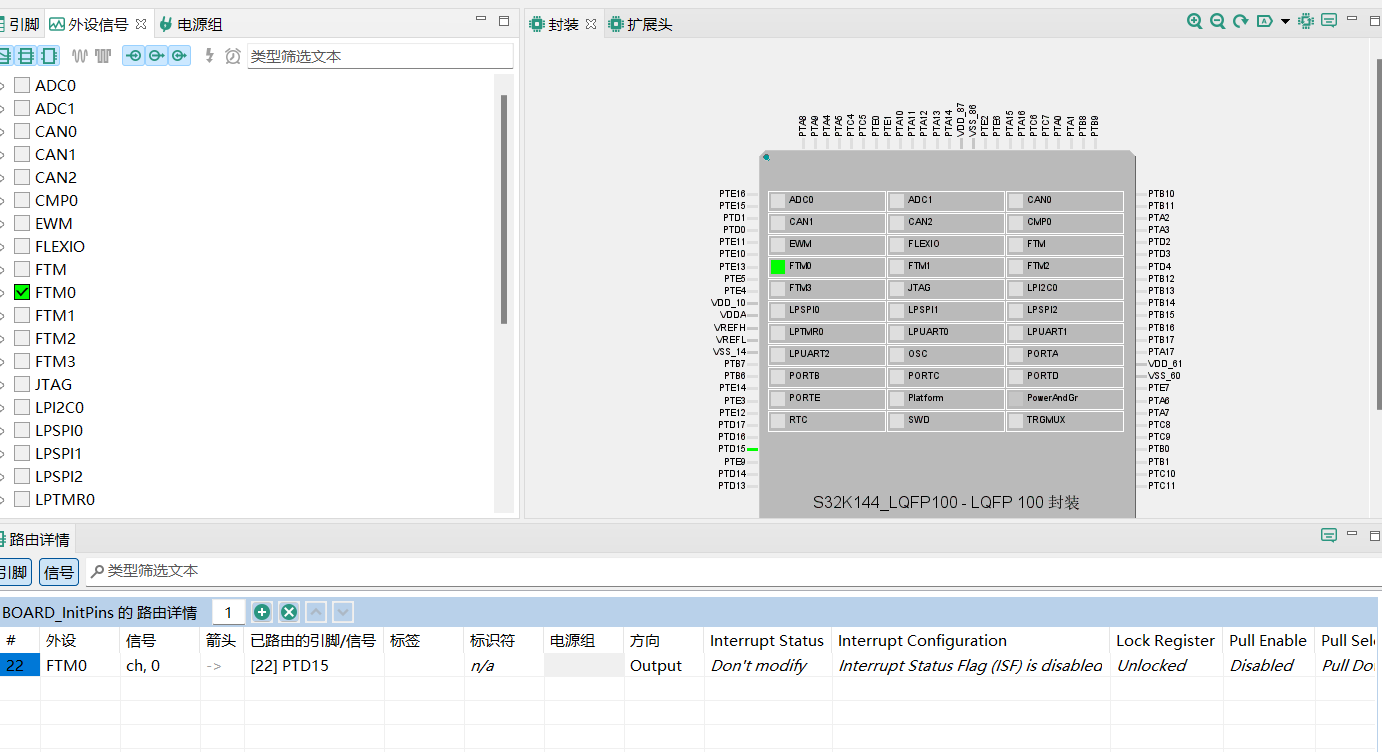The image size is (1382, 752).
Task: Toggle the first routed-signal arrow filter
Action: tap(133, 56)
